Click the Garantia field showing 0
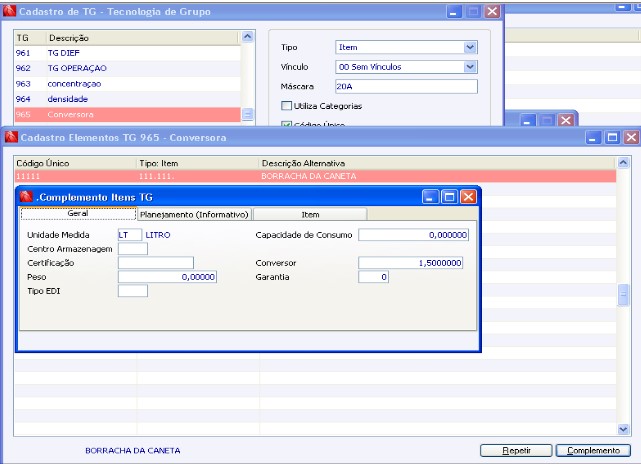The width and height of the screenshot is (641, 464). (373, 277)
